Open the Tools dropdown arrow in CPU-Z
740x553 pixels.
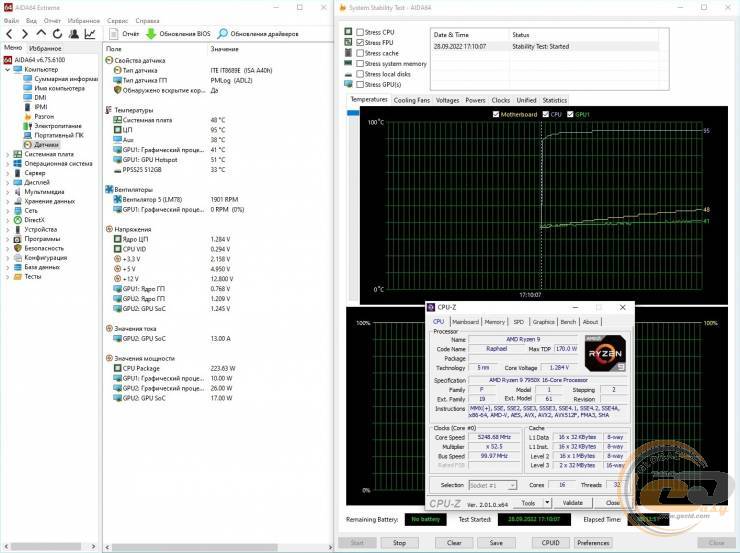point(547,503)
